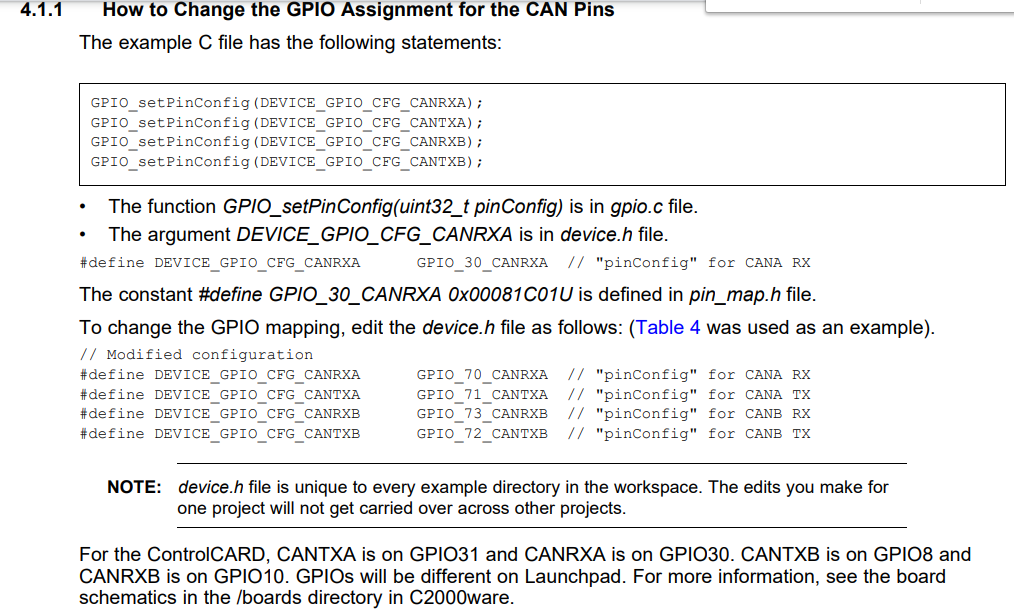Click the section heading 4.1.1 number

tap(41, 11)
